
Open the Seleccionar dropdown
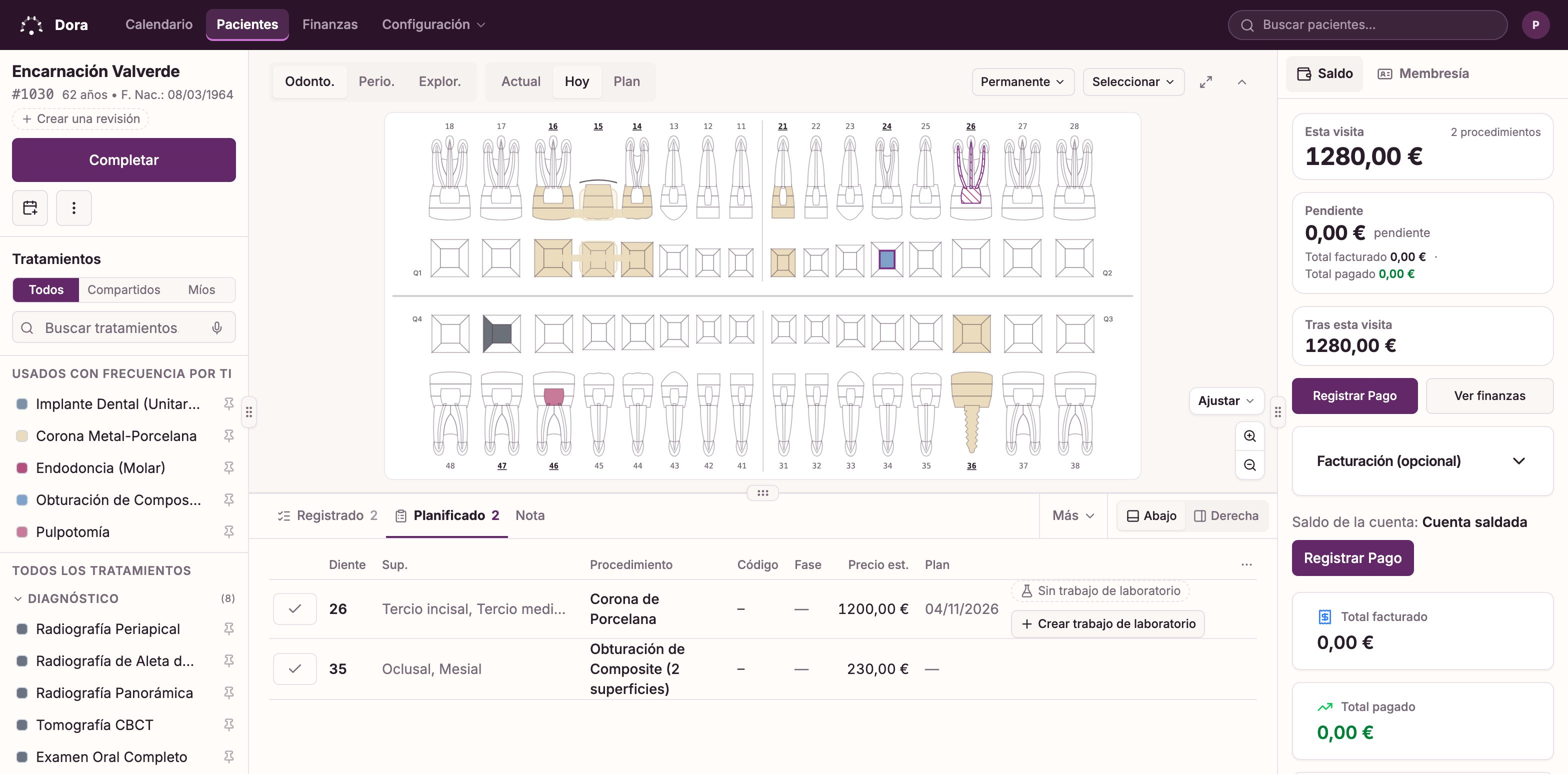click(1133, 81)
